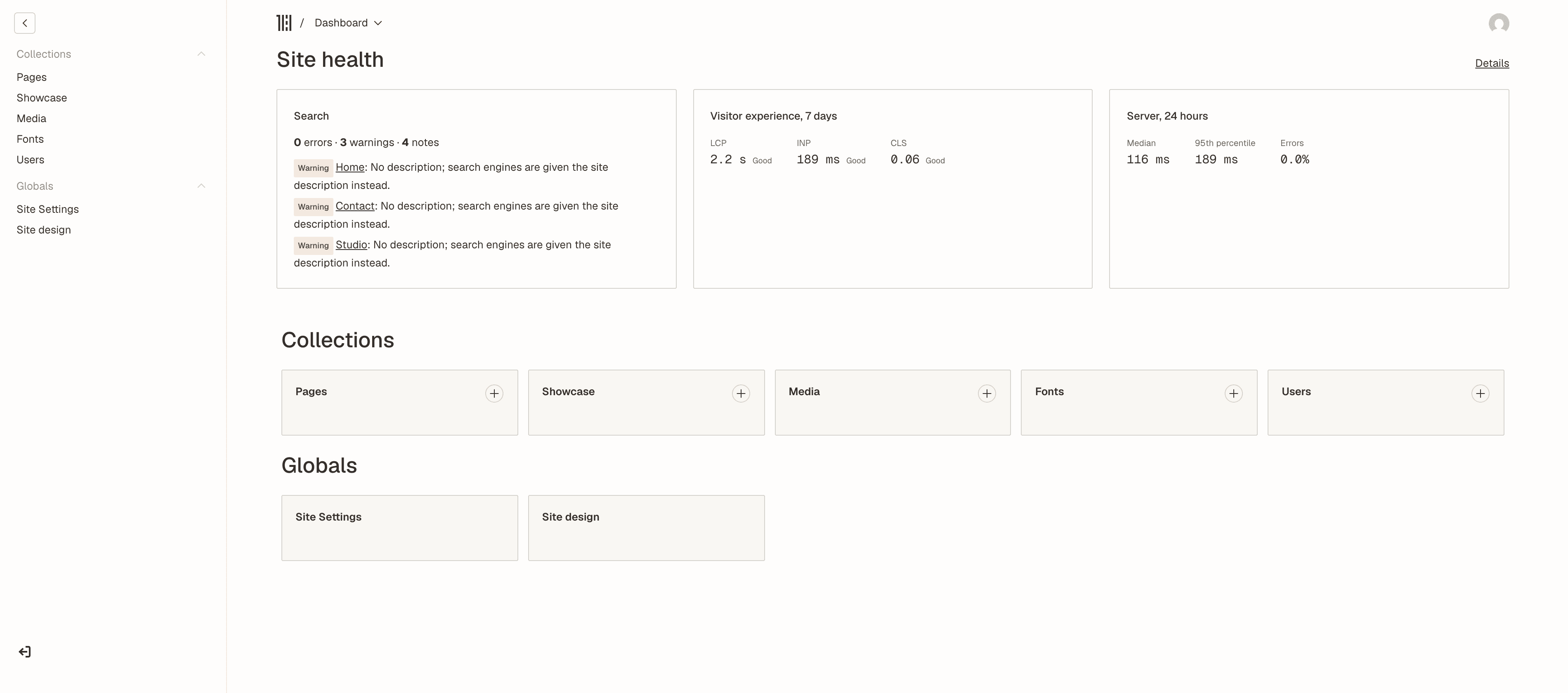Add new user via Users card plus
1568x693 pixels.
(1481, 394)
